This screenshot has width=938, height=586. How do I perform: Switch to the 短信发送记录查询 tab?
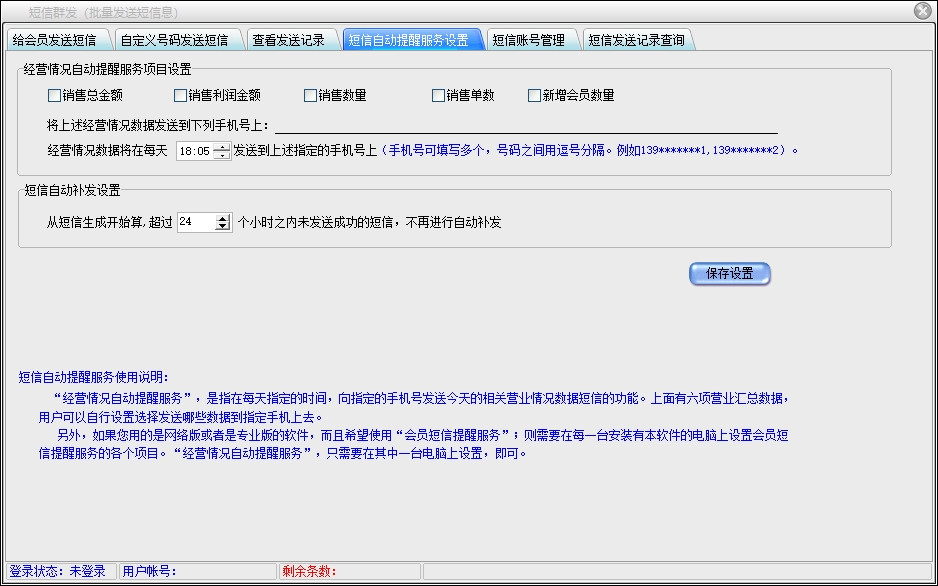pyautogui.click(x=636, y=41)
